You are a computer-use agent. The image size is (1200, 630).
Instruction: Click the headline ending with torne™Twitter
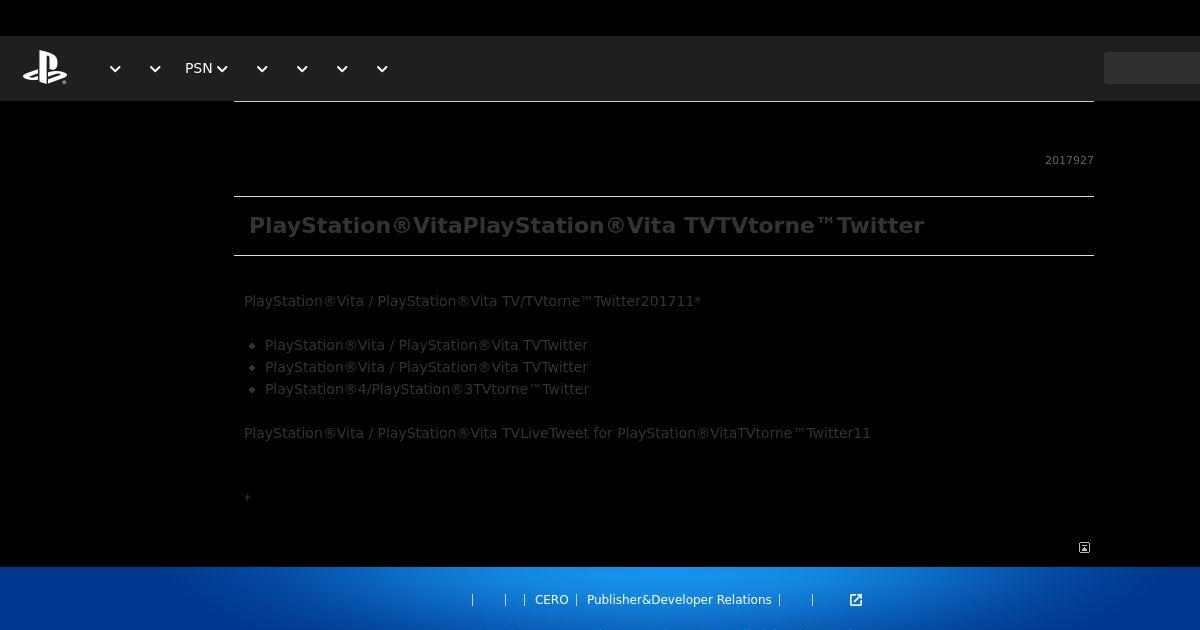(x=586, y=225)
